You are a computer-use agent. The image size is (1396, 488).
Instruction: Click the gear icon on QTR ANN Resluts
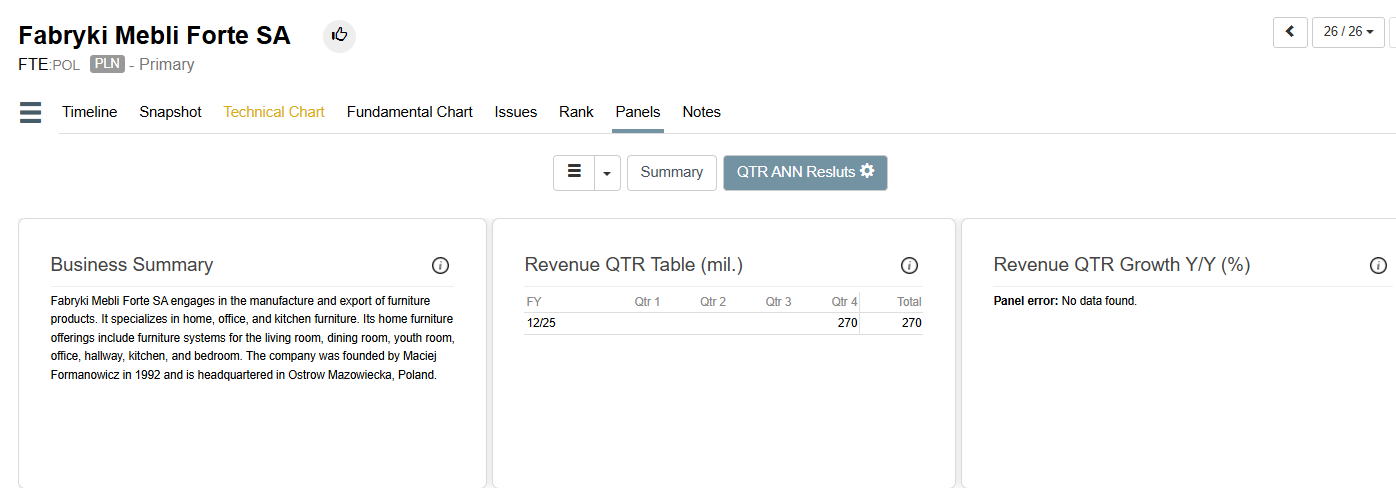tap(867, 171)
